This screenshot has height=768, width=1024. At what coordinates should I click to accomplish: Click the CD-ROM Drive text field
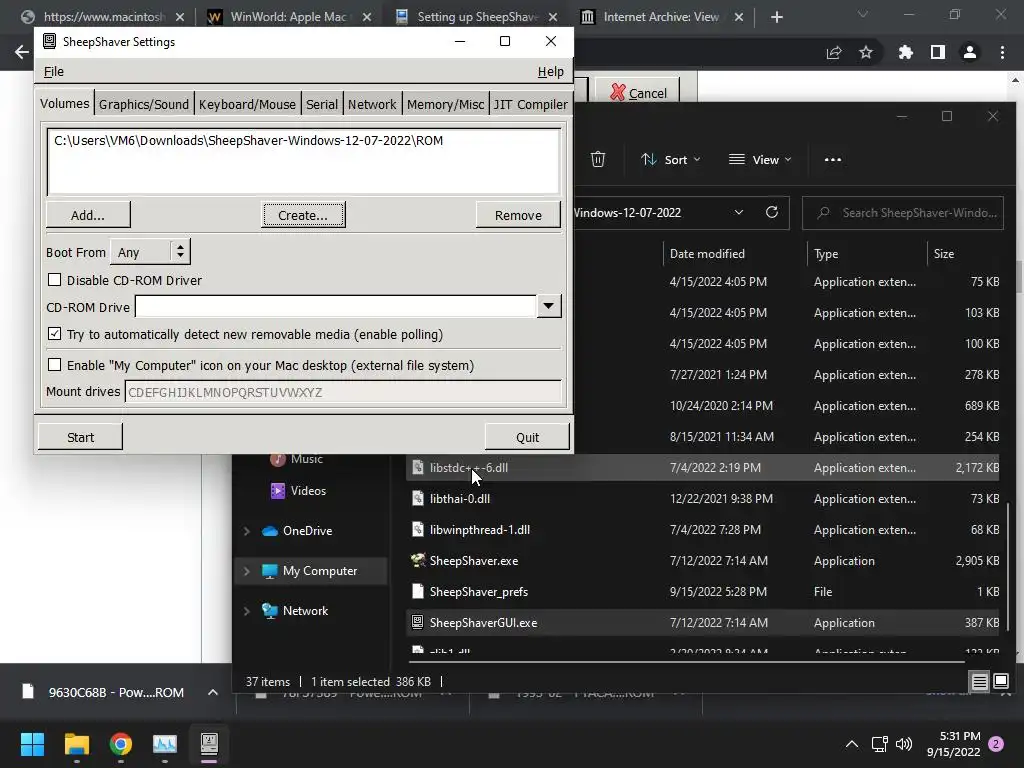pos(336,306)
